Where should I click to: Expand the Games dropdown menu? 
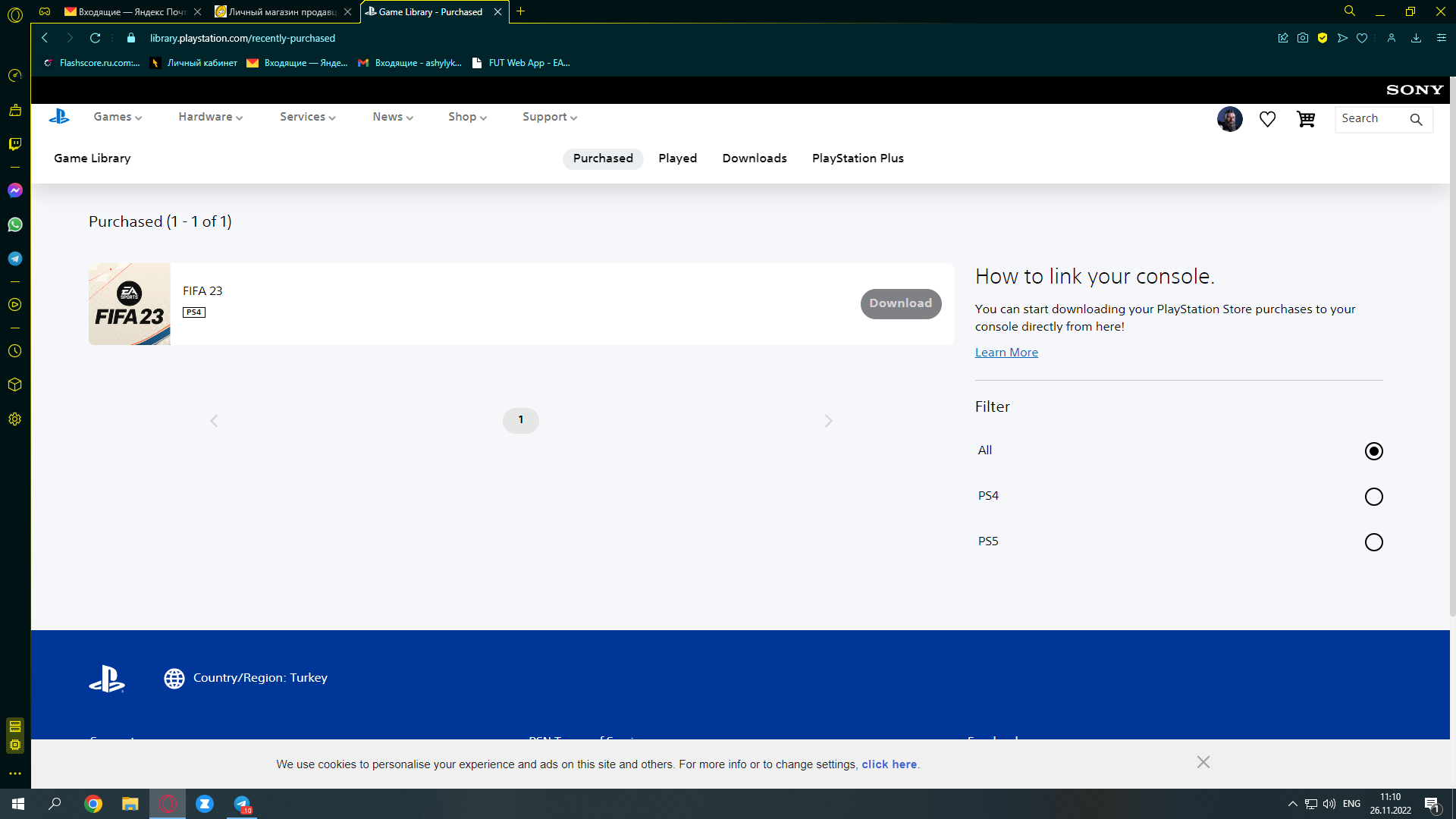pos(118,117)
